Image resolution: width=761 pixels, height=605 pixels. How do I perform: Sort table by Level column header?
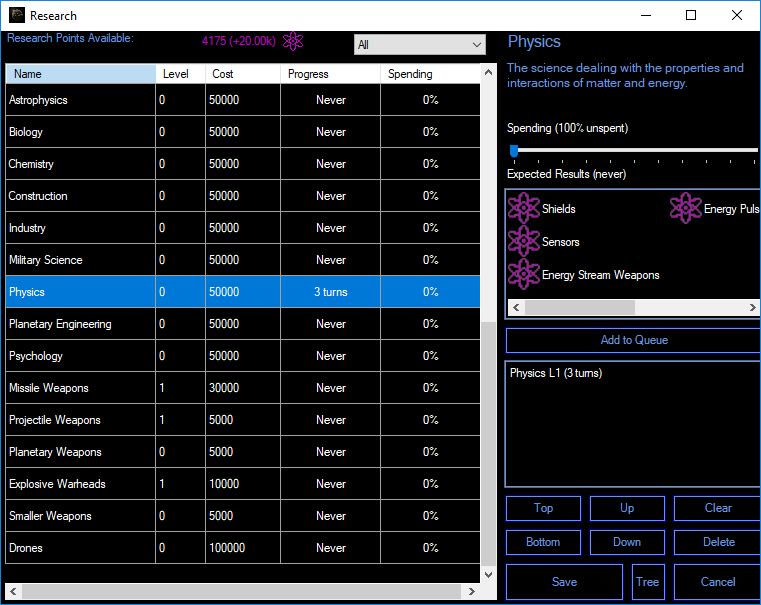(x=180, y=74)
